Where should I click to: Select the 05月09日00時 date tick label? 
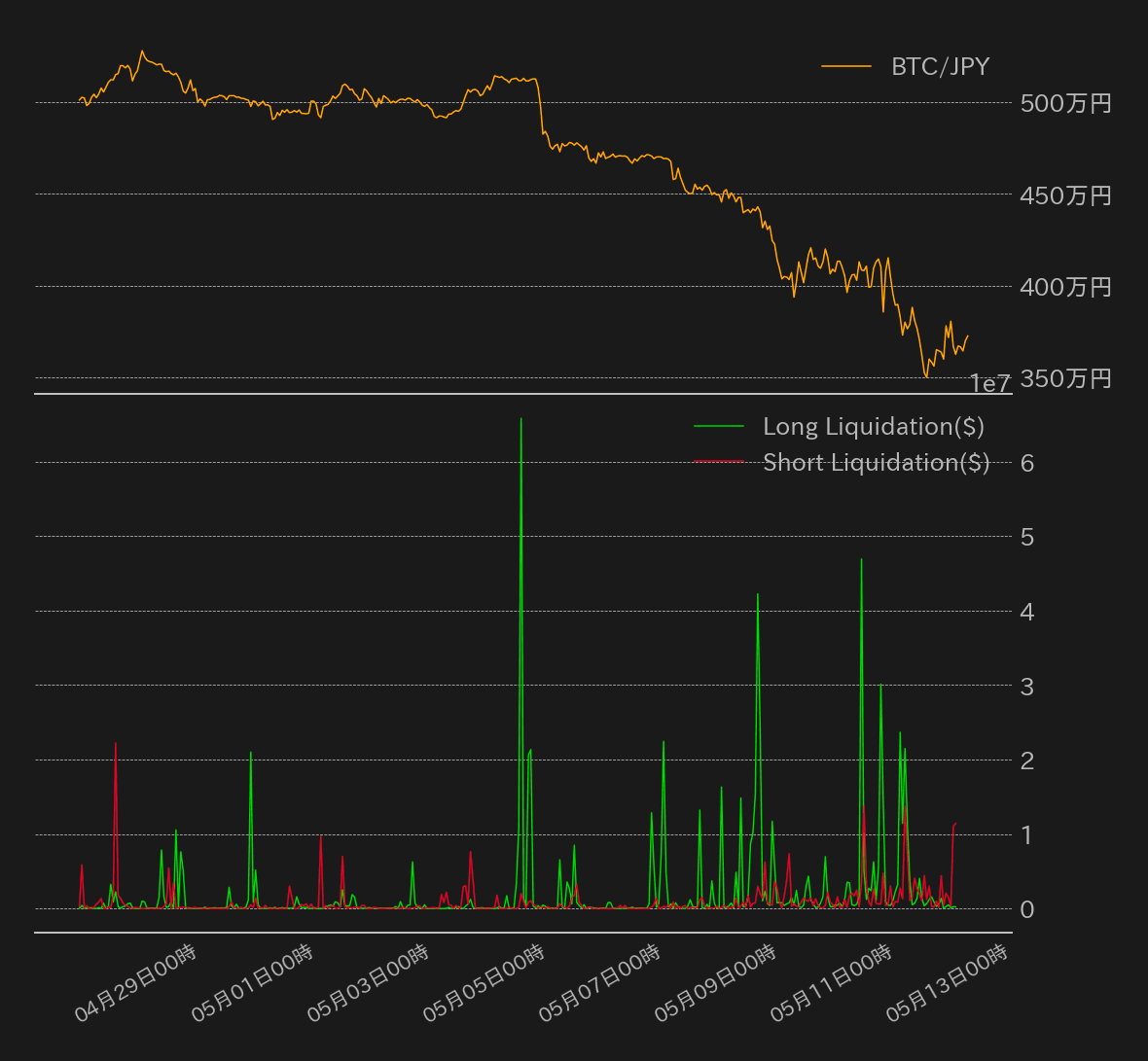click(715, 982)
